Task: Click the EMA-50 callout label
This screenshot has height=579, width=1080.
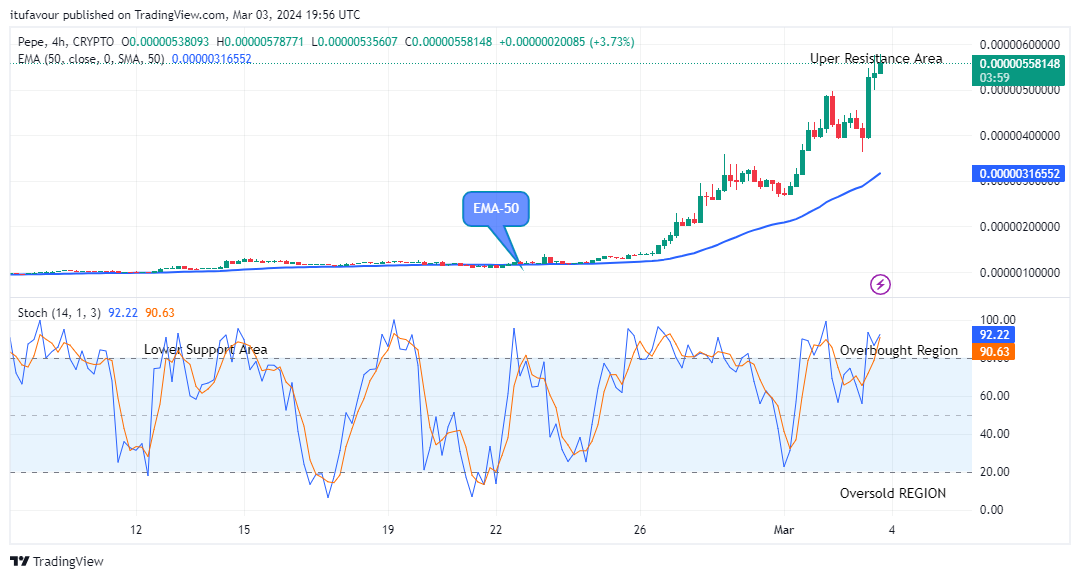Action: pyautogui.click(x=496, y=208)
